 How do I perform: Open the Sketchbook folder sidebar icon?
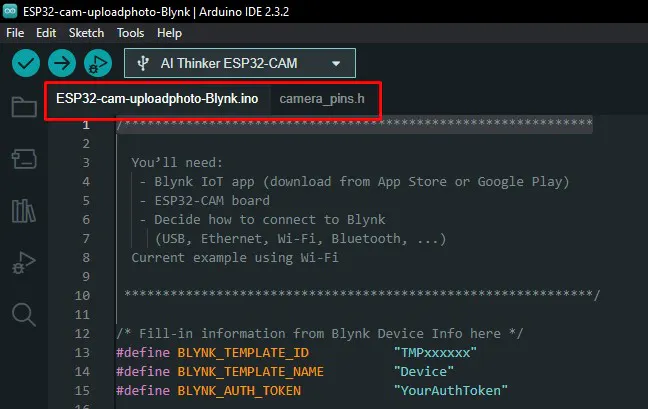coord(24,107)
